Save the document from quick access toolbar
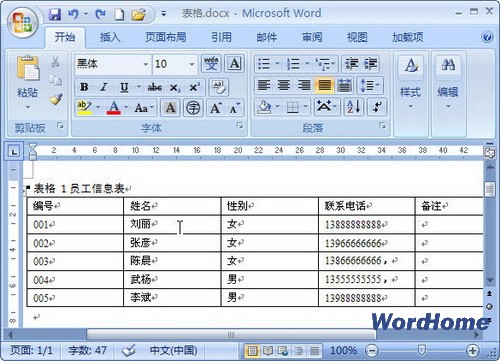 (x=55, y=14)
